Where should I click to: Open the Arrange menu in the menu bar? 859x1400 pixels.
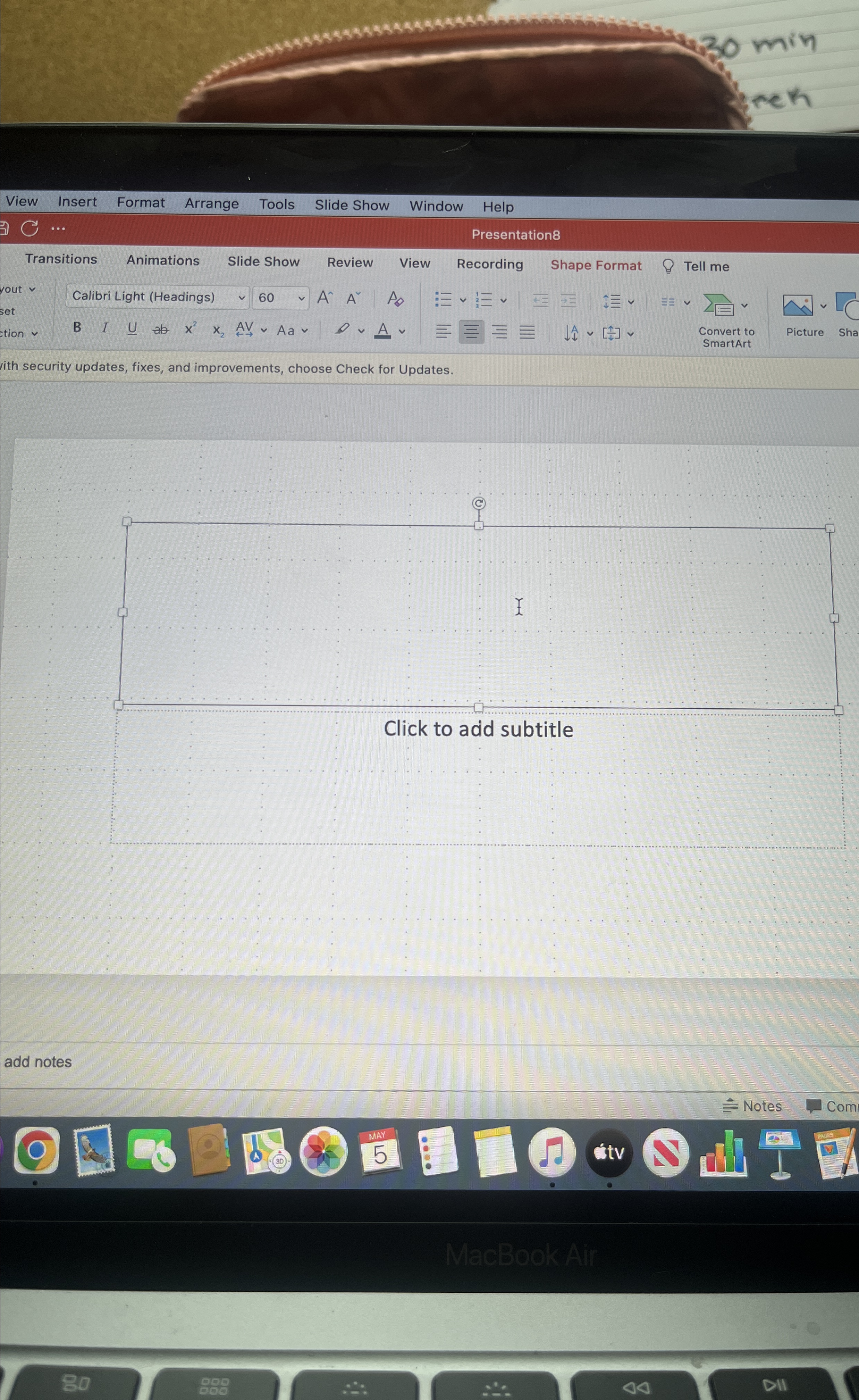click(211, 203)
